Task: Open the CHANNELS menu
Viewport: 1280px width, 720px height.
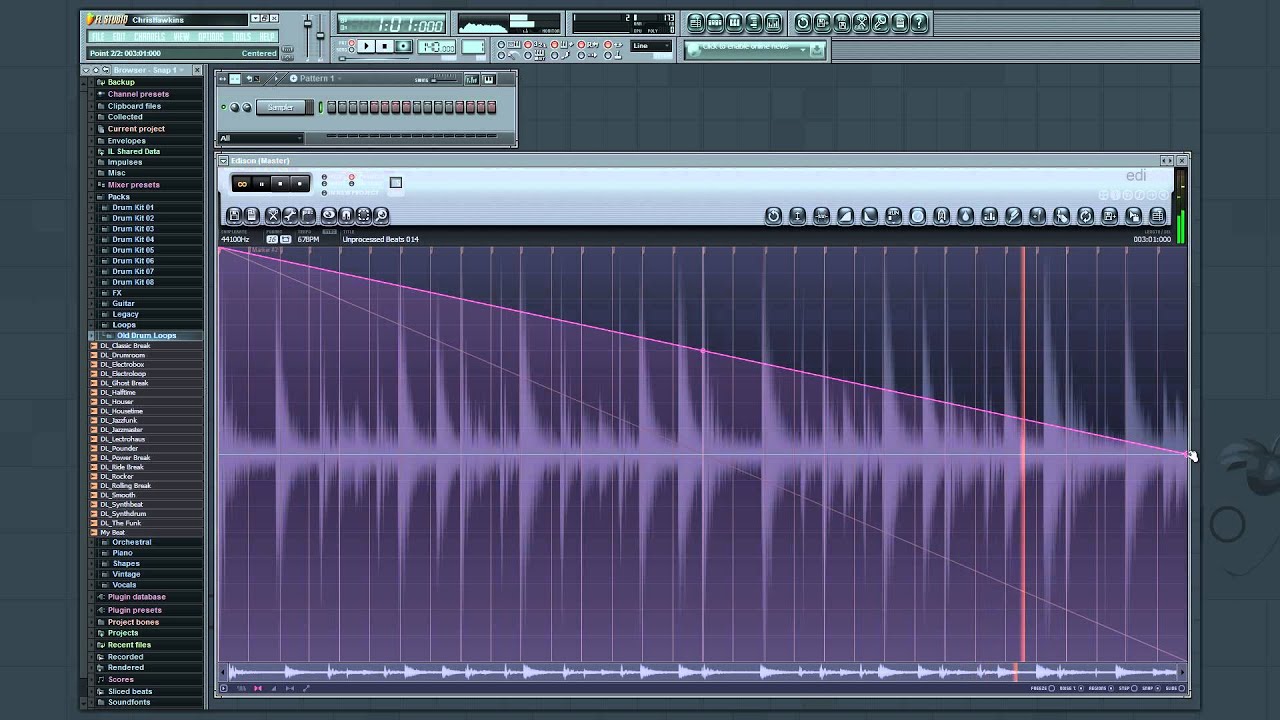Action: click(149, 37)
